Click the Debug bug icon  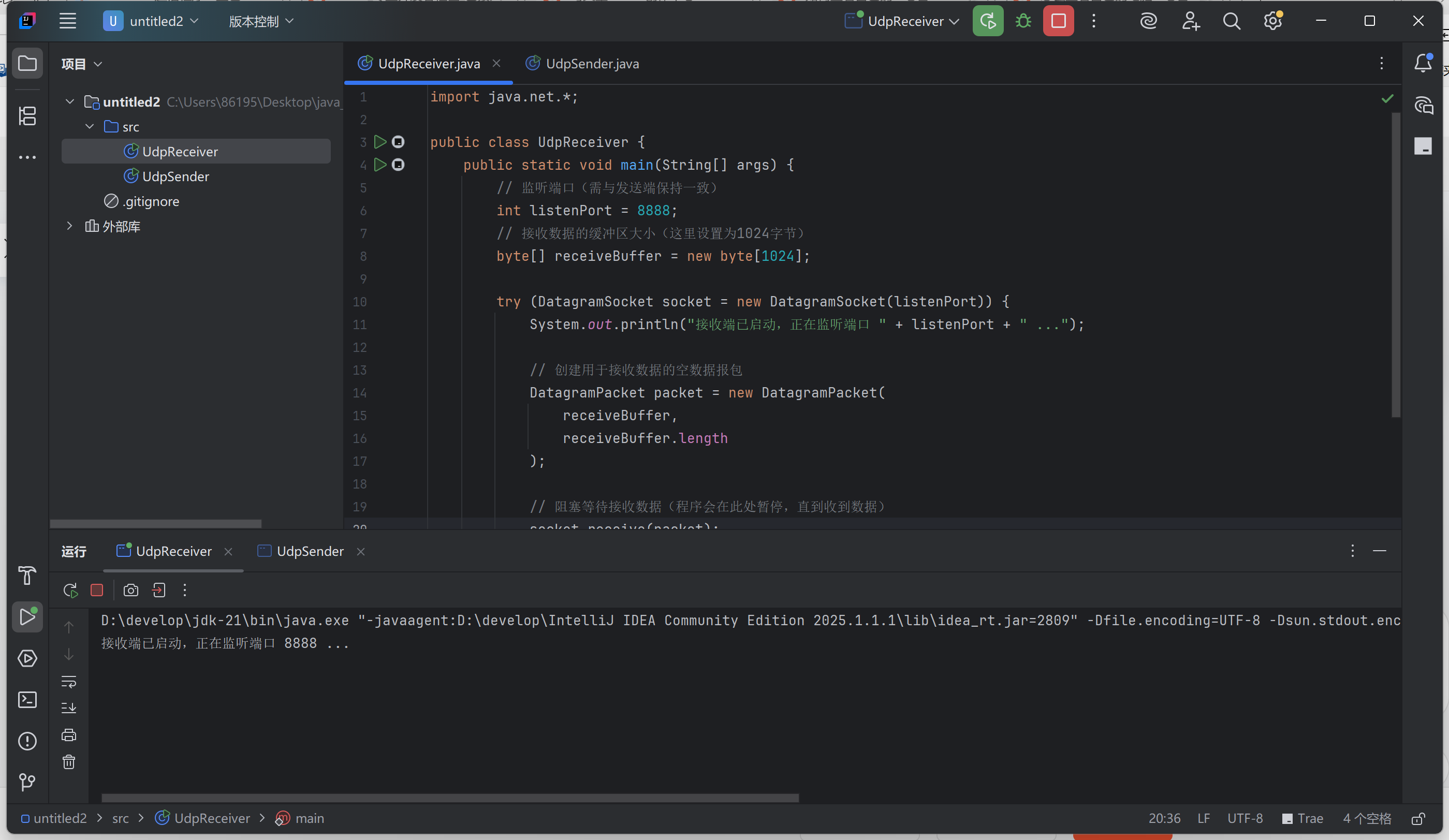(1023, 21)
